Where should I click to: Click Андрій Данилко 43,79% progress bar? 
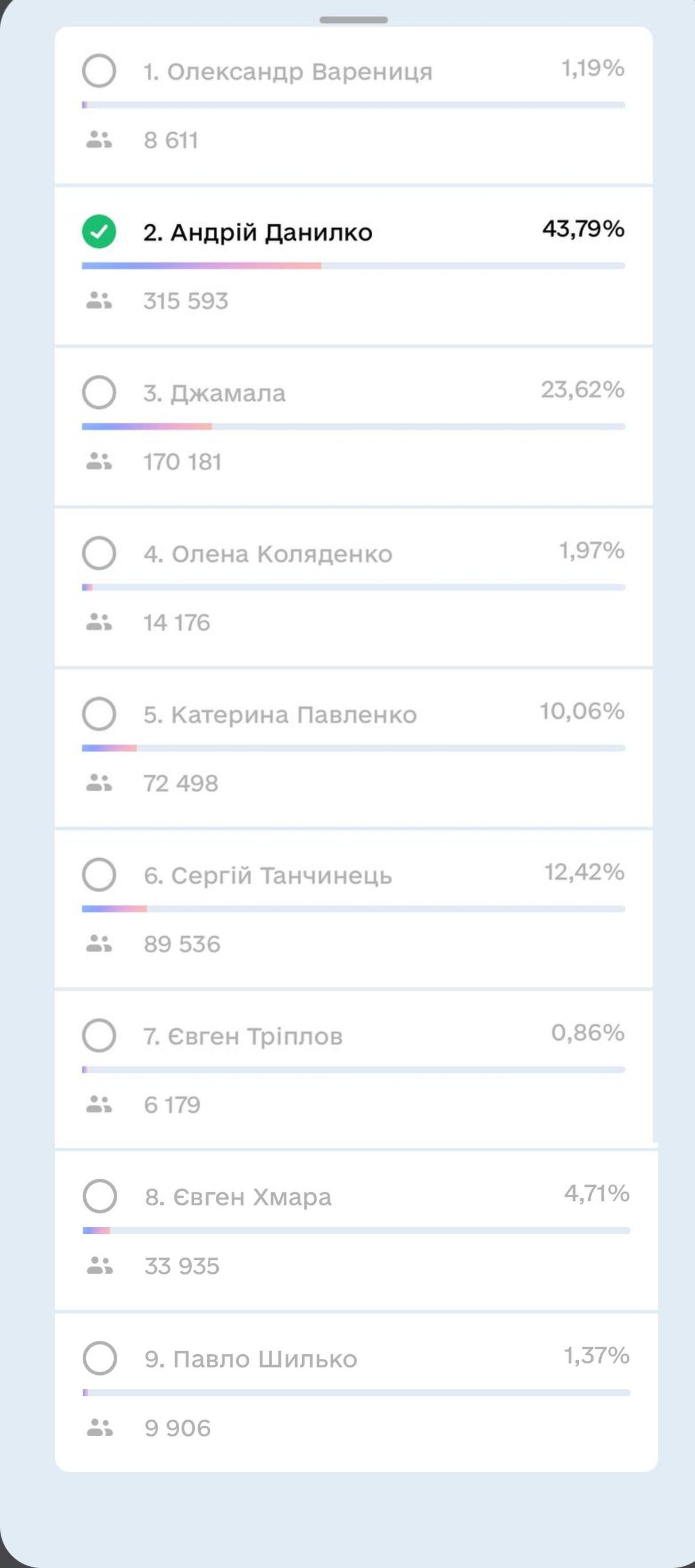click(353, 266)
